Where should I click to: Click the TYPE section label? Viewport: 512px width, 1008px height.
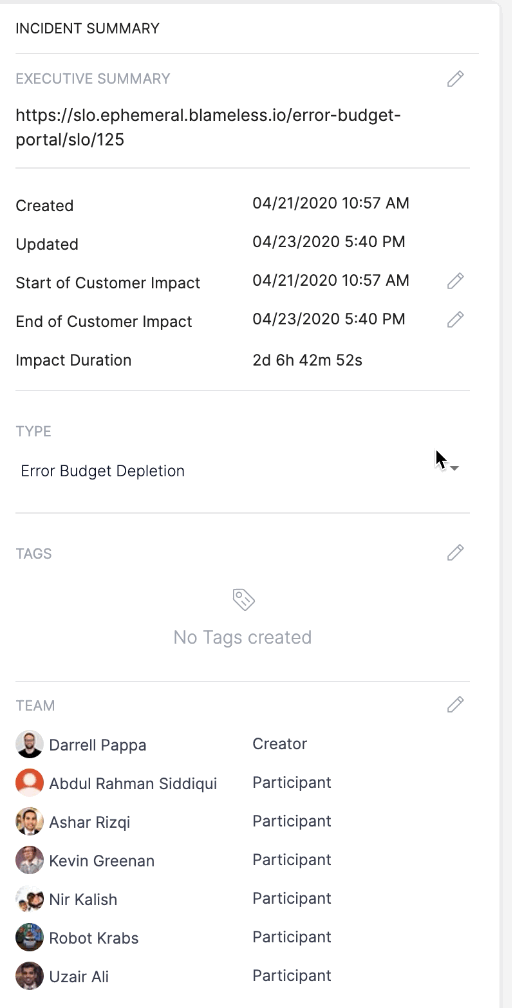[x=33, y=431]
